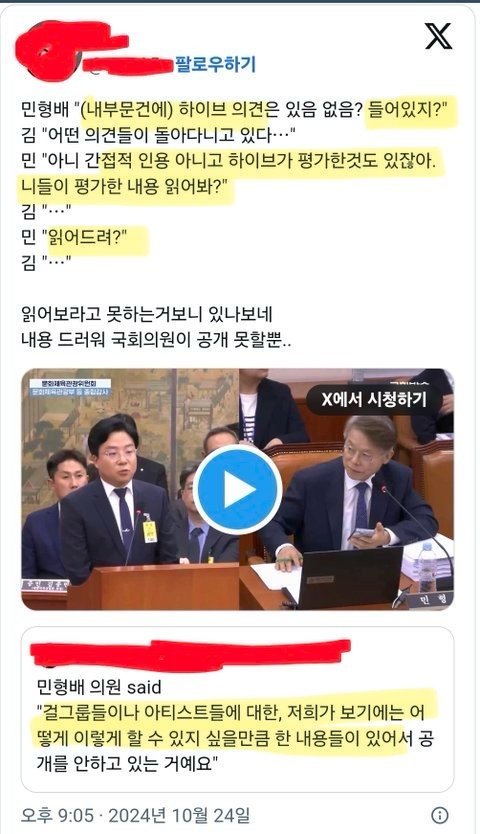Open the X logo in the top corner
The image size is (480, 834).
pyautogui.click(x=438, y=36)
